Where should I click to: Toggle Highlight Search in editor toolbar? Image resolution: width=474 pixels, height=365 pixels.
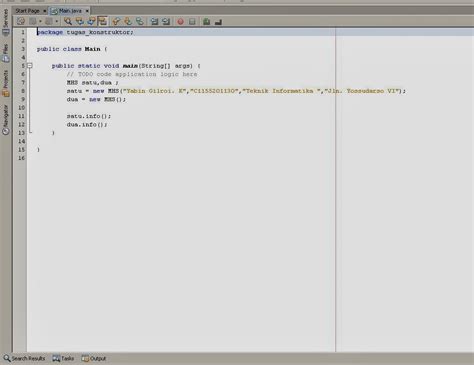tap(103, 22)
